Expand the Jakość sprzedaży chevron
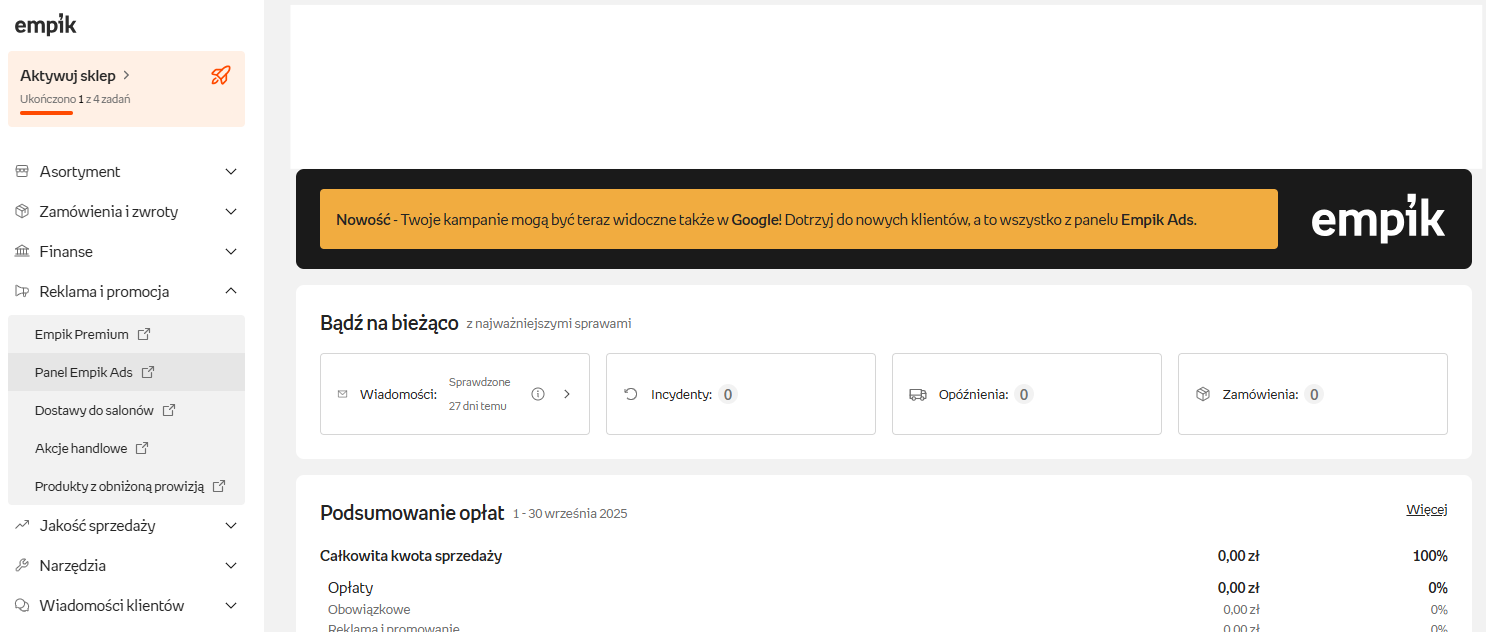 pos(231,526)
